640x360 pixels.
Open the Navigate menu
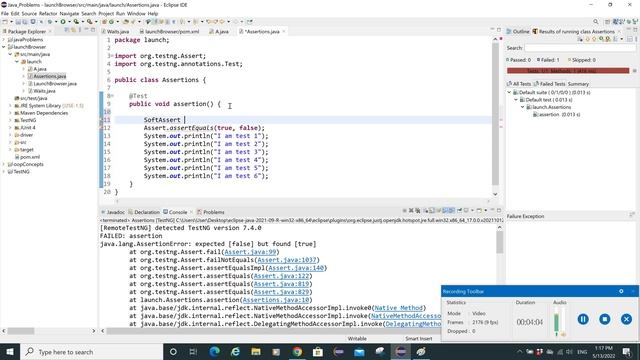click(69, 13)
